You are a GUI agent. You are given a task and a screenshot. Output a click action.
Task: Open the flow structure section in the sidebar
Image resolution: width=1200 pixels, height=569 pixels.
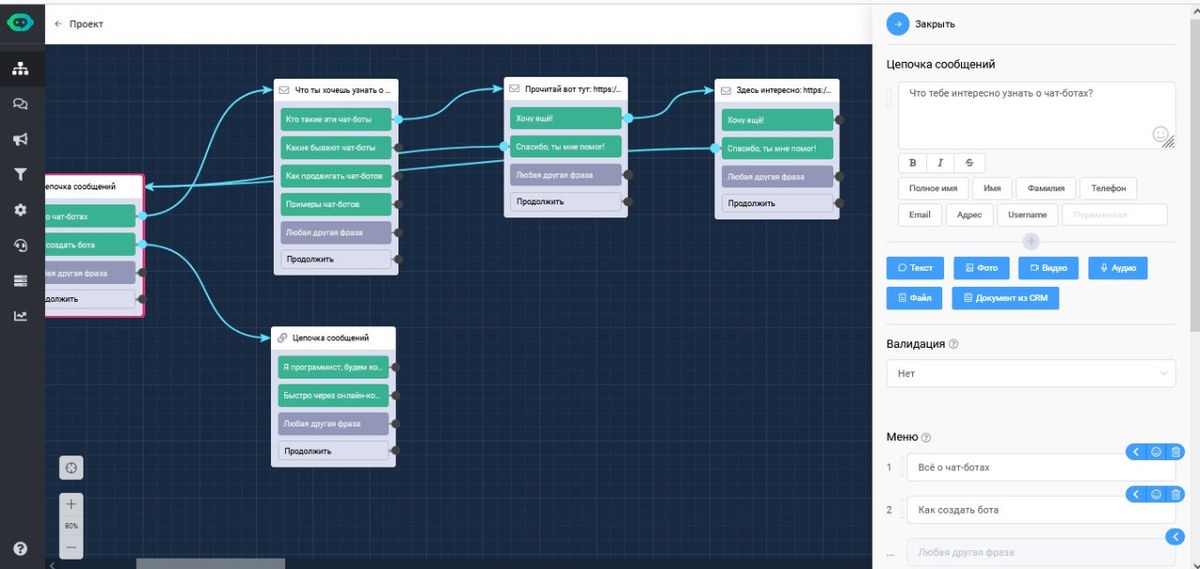(20, 69)
